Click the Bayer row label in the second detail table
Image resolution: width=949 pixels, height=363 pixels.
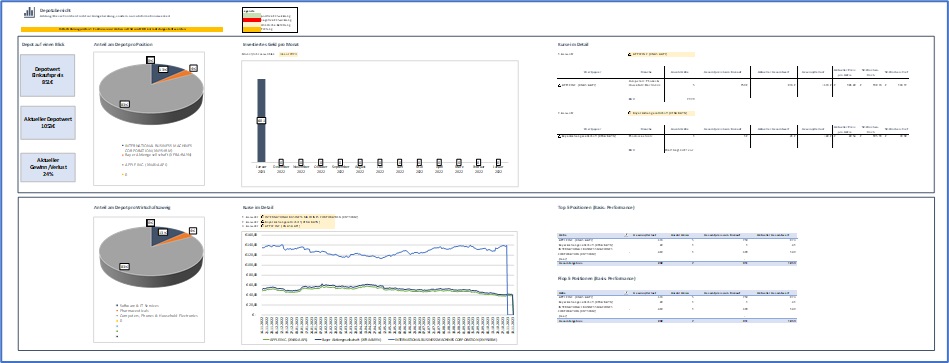pyautogui.click(x=586, y=137)
